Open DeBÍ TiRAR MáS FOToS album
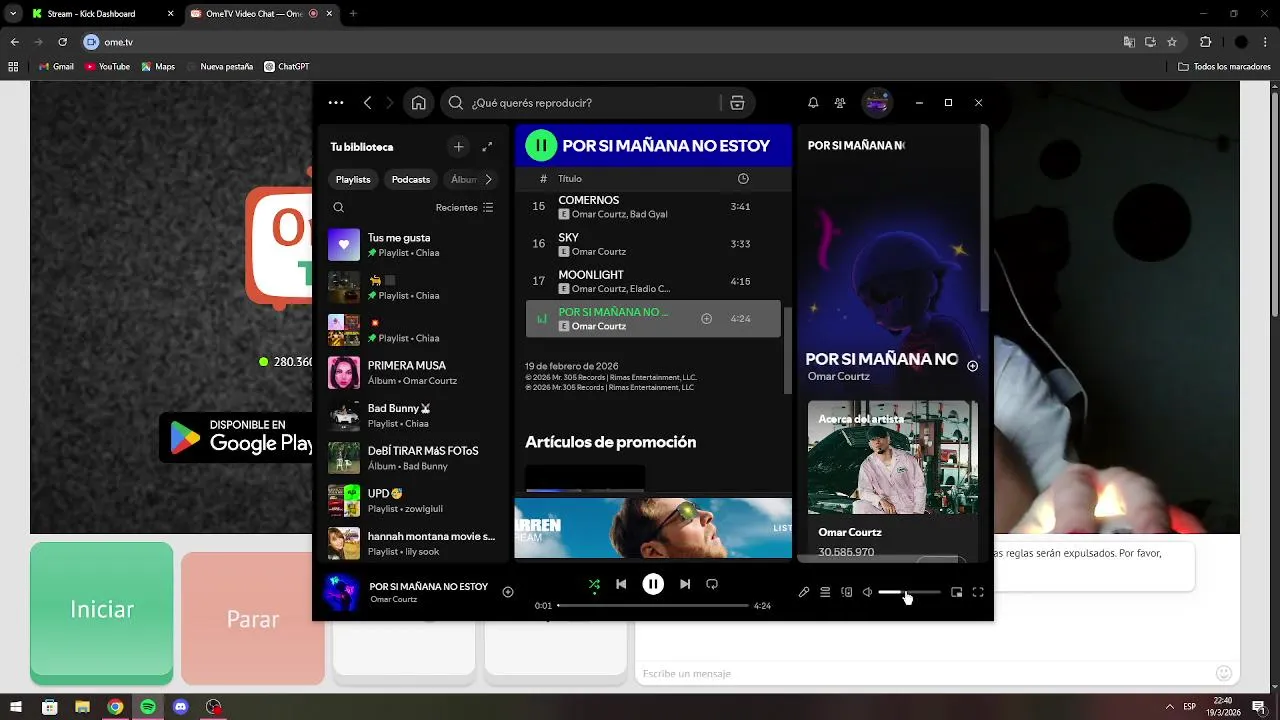The image size is (1280, 720). pyautogui.click(x=413, y=458)
